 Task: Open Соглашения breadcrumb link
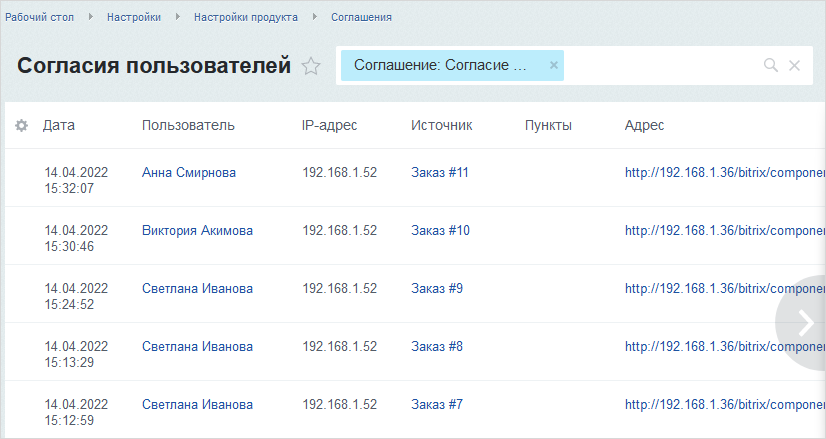click(361, 17)
